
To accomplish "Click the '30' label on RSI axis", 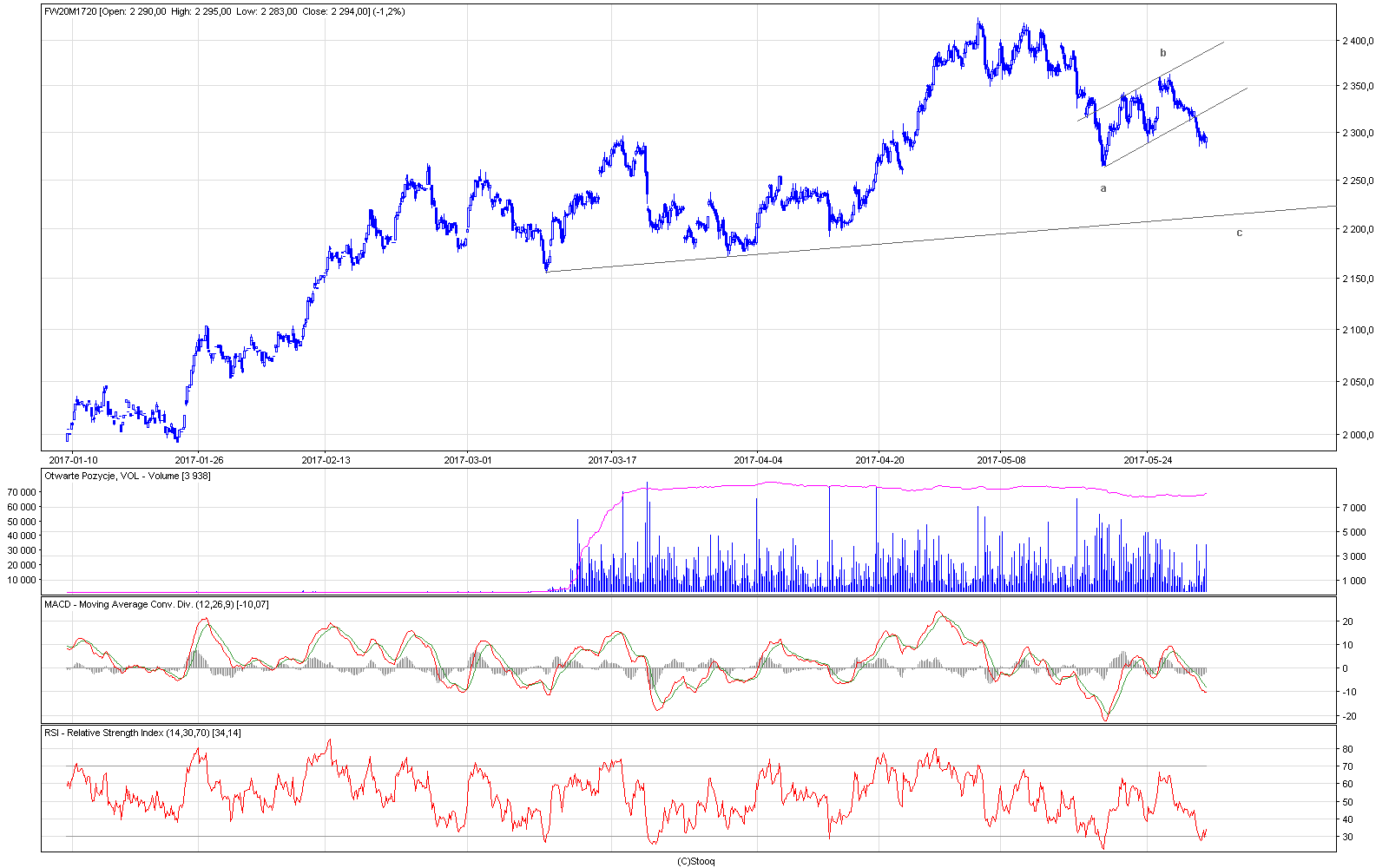I will tap(1347, 837).
